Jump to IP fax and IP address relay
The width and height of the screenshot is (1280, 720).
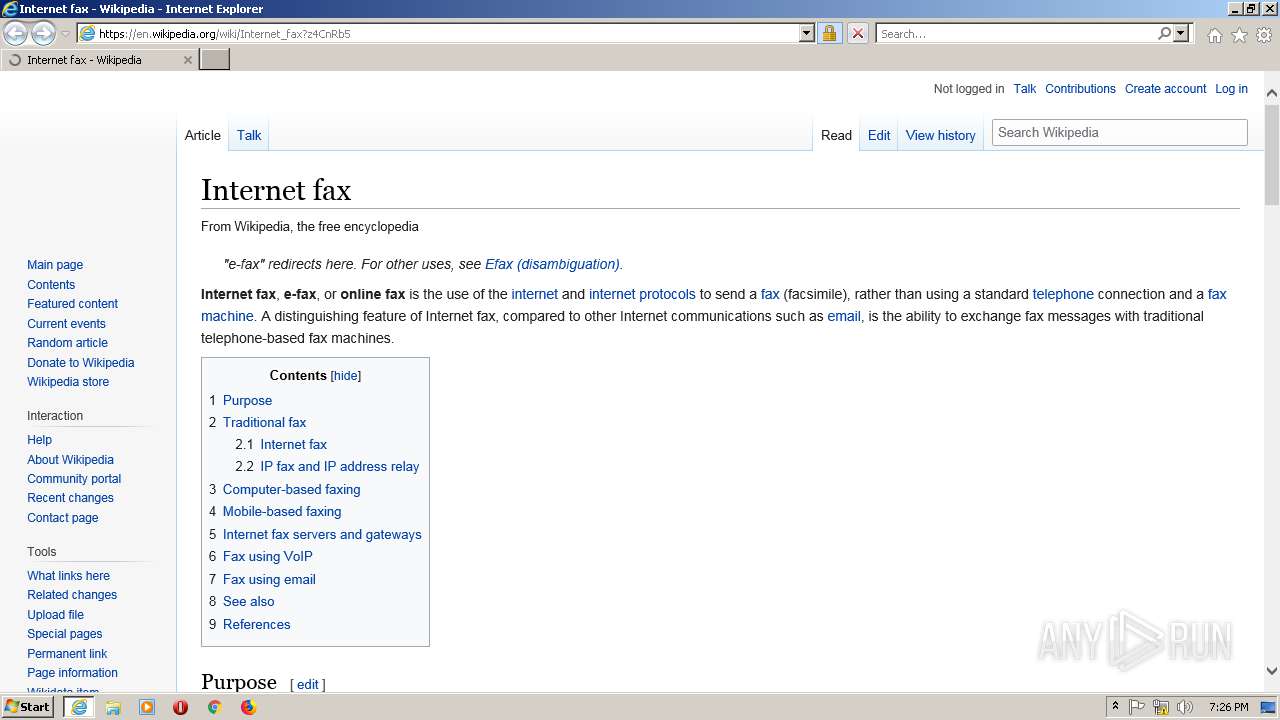coord(339,467)
